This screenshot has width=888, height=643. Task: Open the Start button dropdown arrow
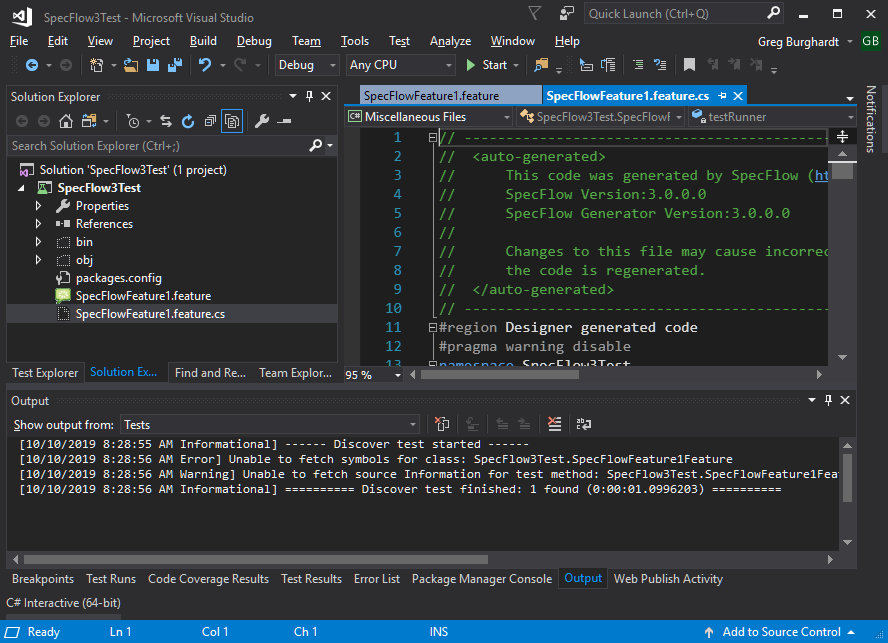(516, 66)
